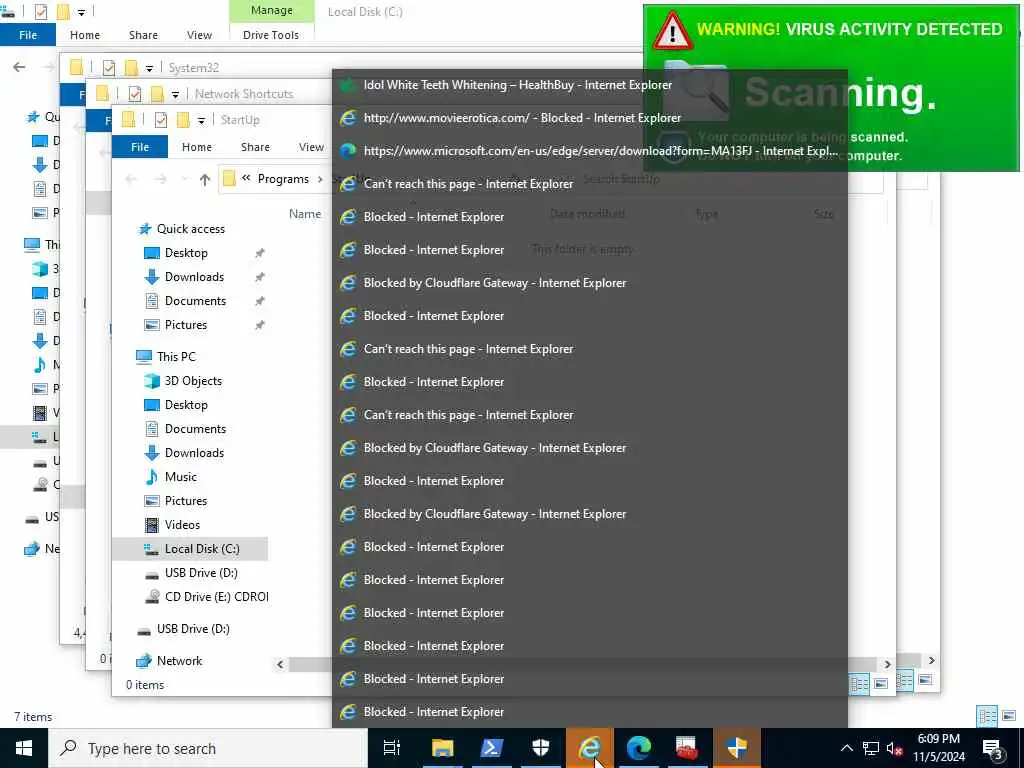Select USB Drive (D:) under This PC

200,573
